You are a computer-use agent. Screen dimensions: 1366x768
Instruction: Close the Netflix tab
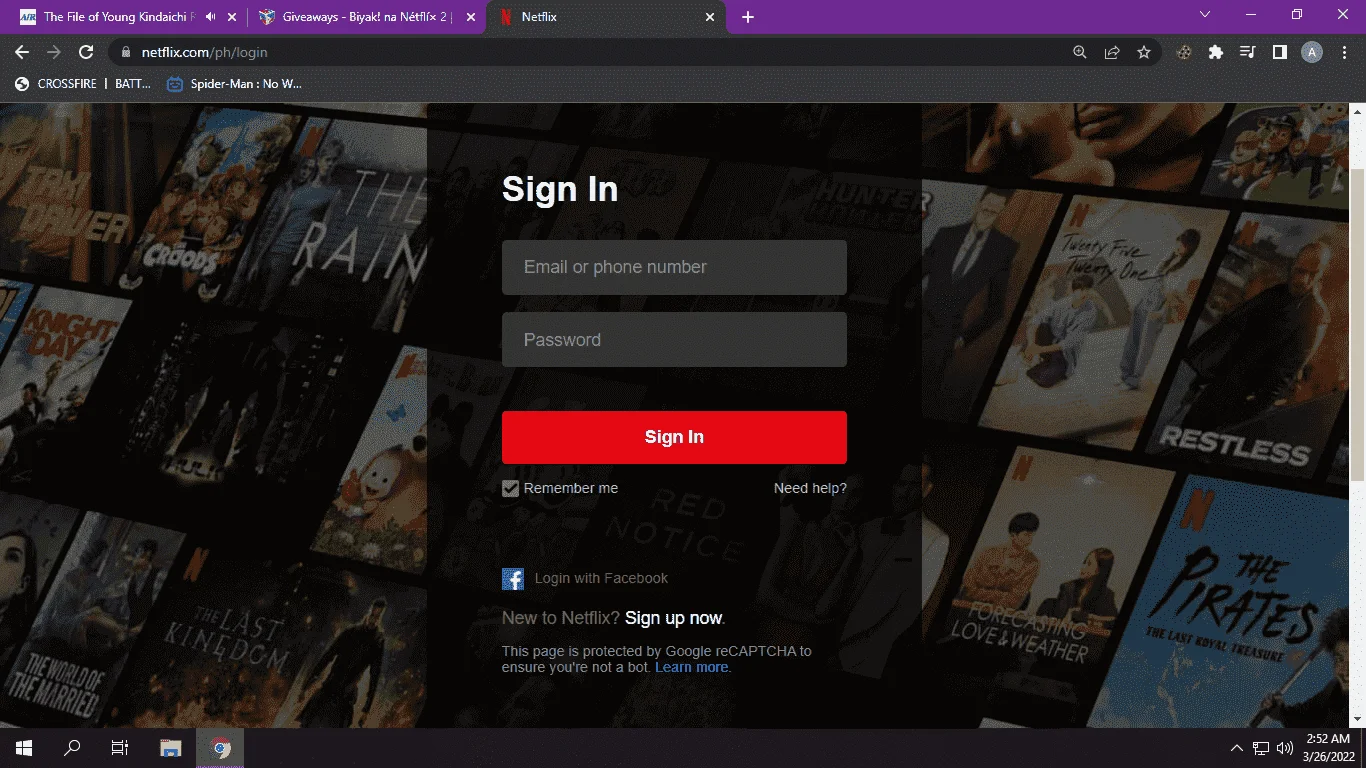(x=710, y=17)
